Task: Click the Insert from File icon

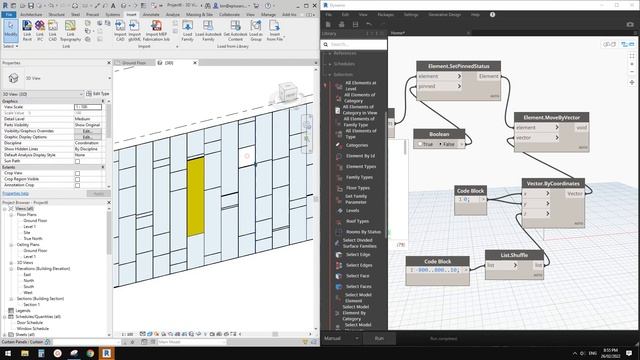Action: point(275,31)
